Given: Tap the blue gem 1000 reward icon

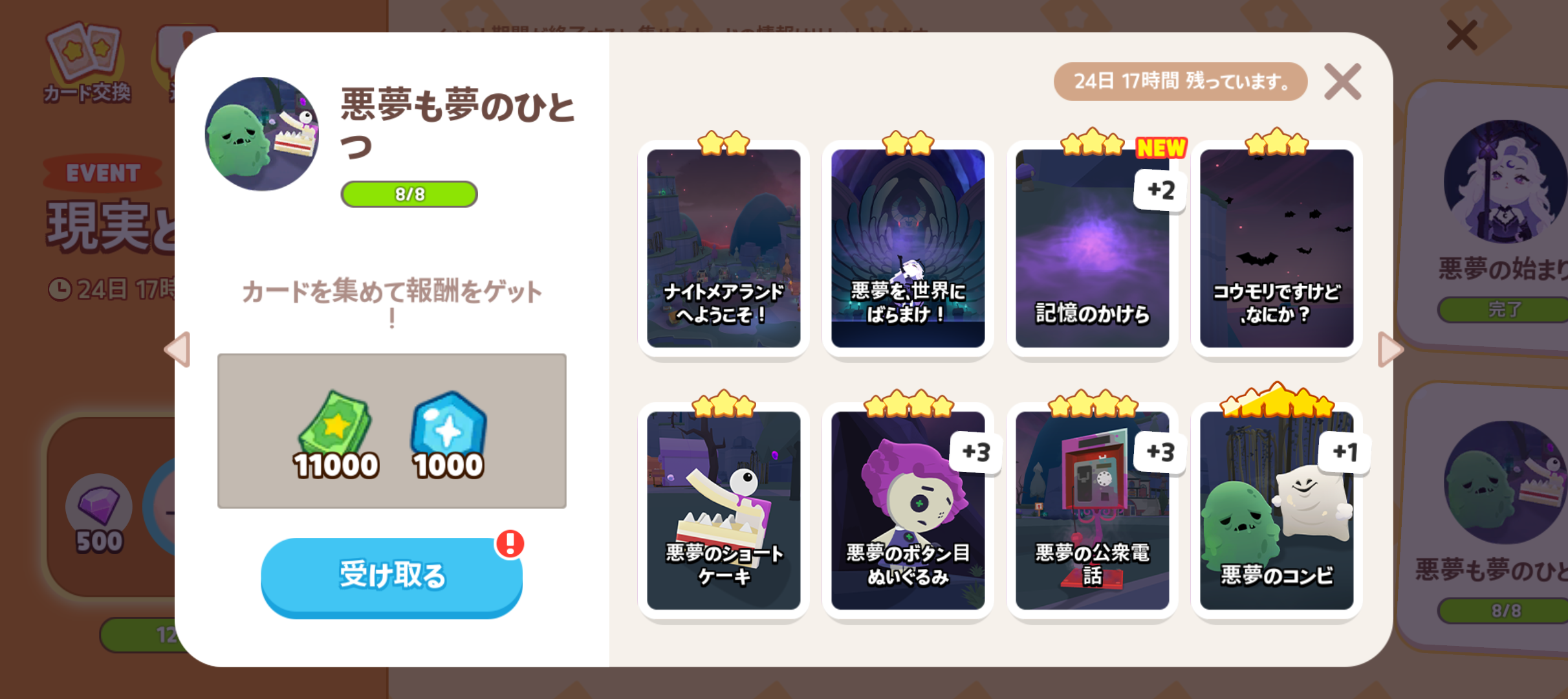Looking at the screenshot, I should click(x=448, y=436).
